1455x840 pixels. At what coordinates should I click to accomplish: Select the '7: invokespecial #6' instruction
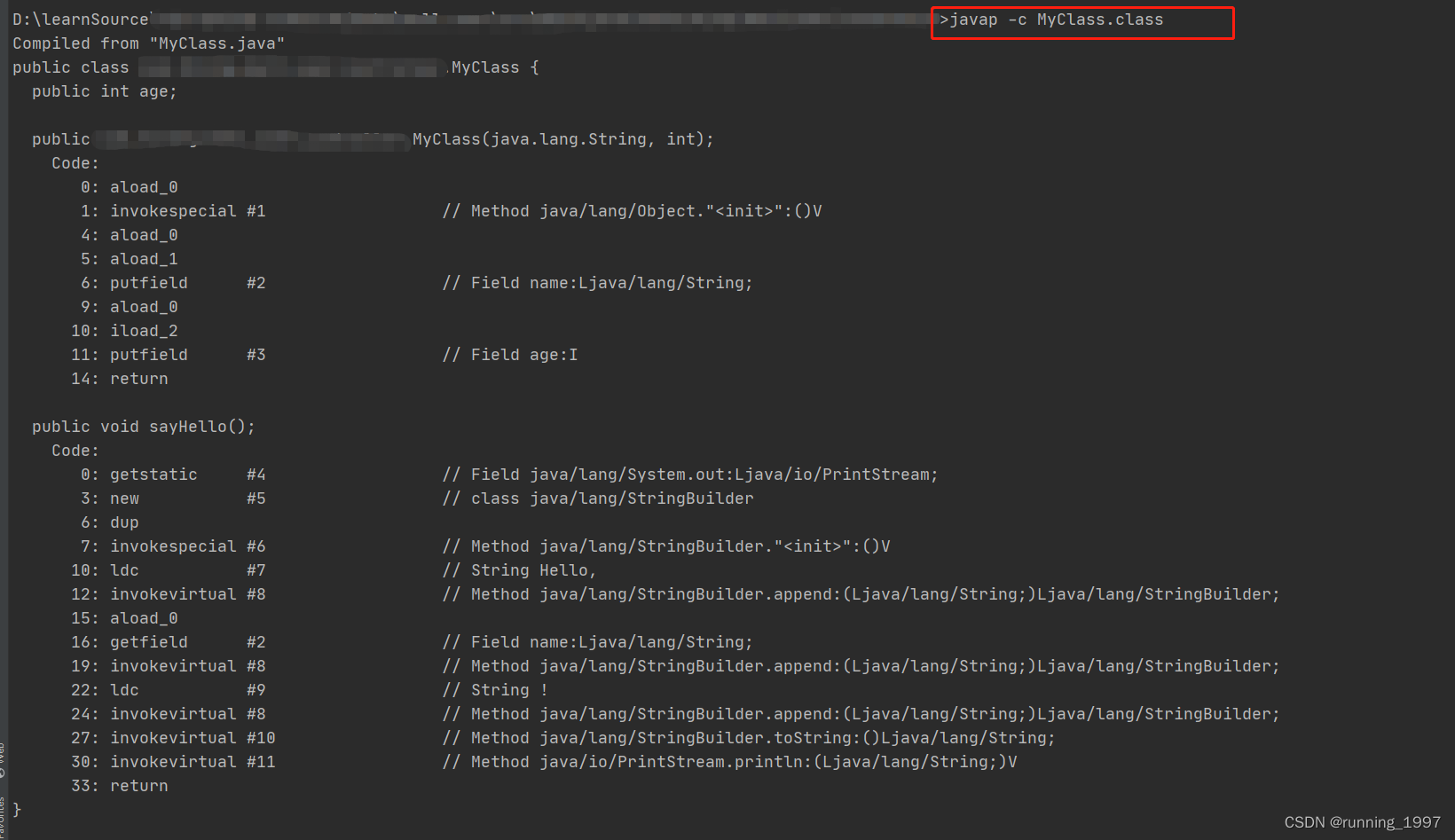click(173, 546)
